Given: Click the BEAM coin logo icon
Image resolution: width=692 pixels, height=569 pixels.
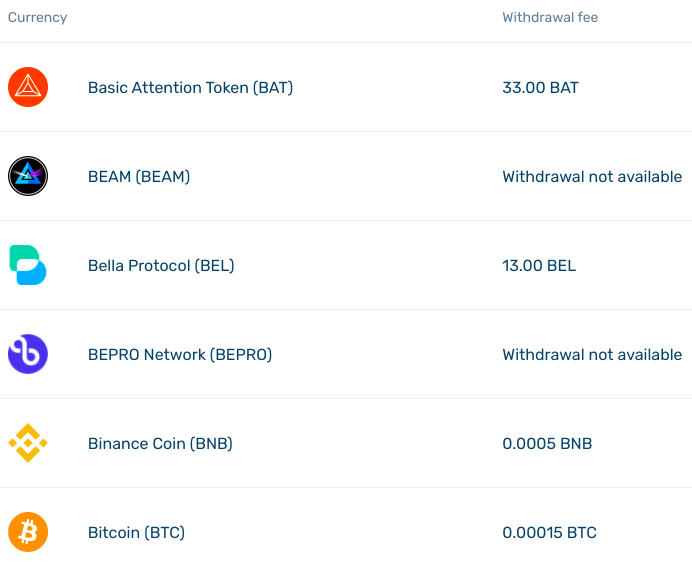Looking at the screenshot, I should click(28, 176).
